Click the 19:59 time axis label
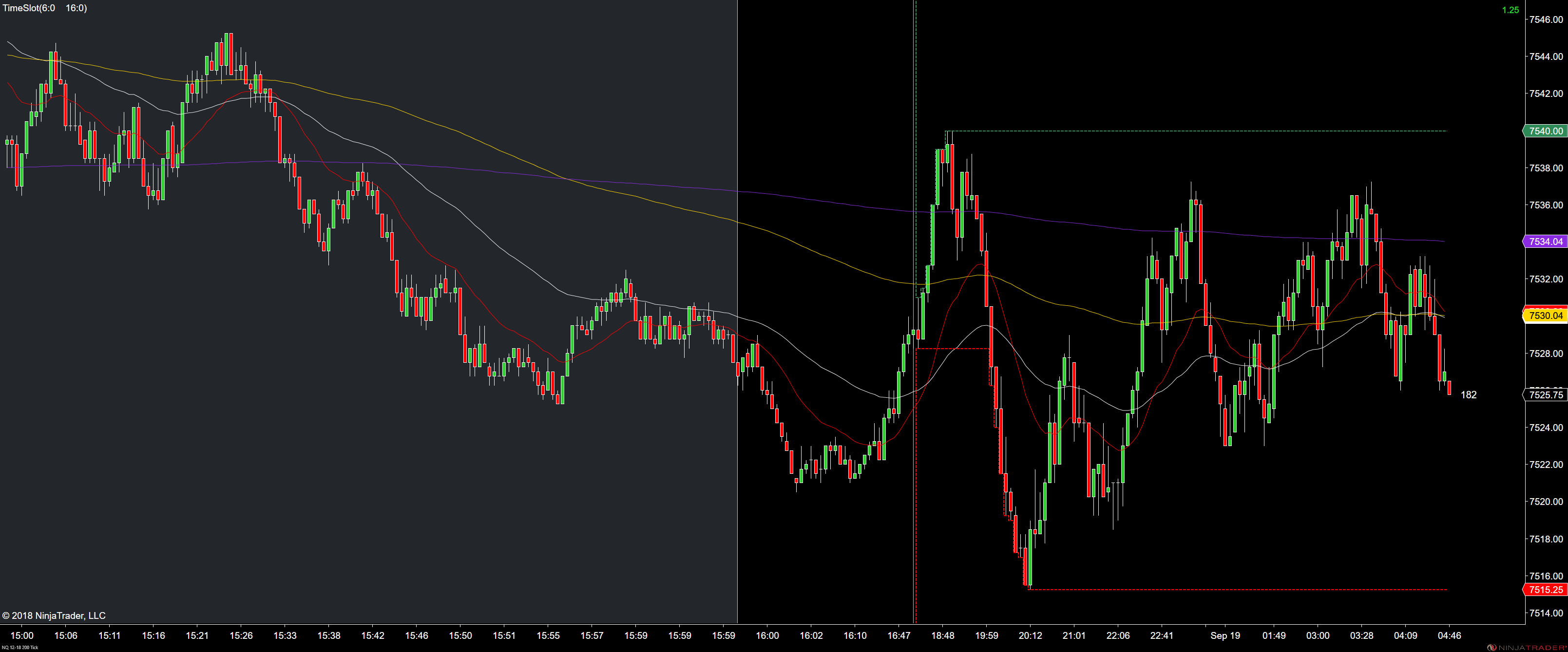The height and width of the screenshot is (652, 1568). (x=986, y=635)
